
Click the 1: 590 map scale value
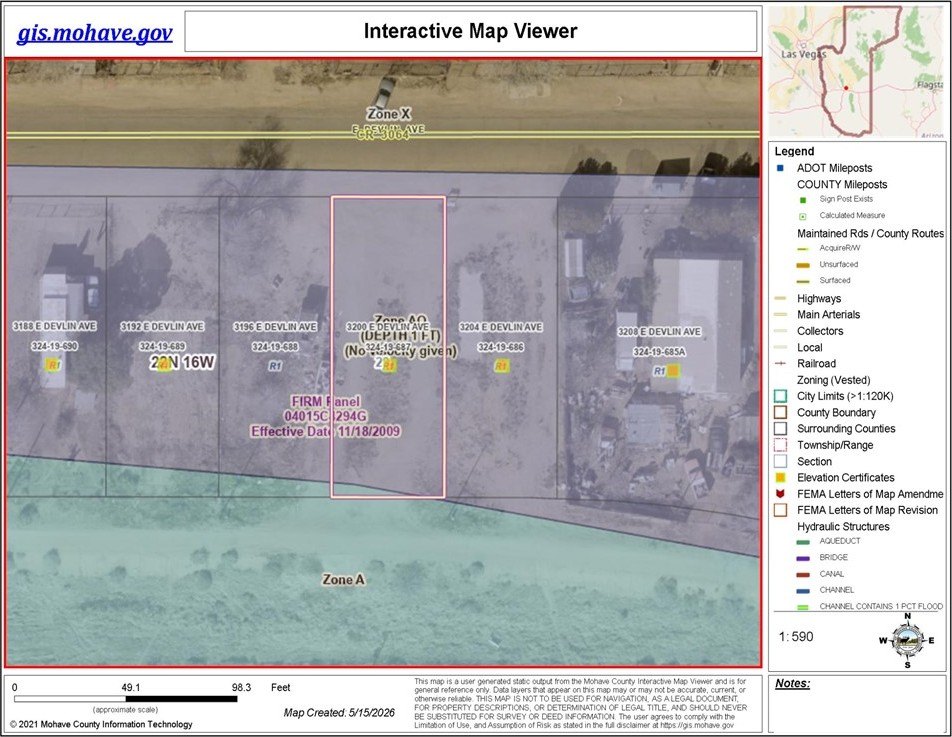pyautogui.click(x=796, y=637)
